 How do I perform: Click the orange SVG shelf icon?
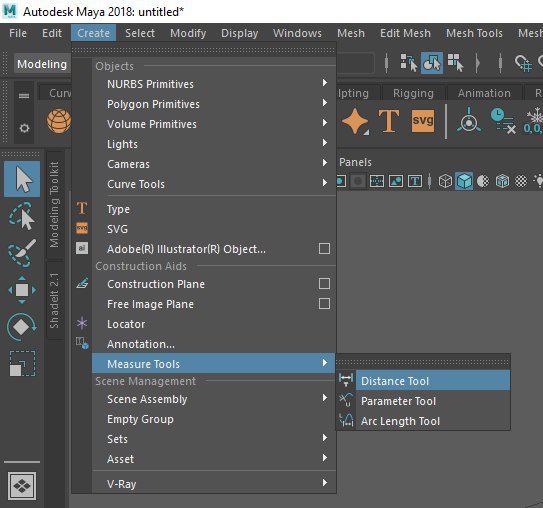423,121
